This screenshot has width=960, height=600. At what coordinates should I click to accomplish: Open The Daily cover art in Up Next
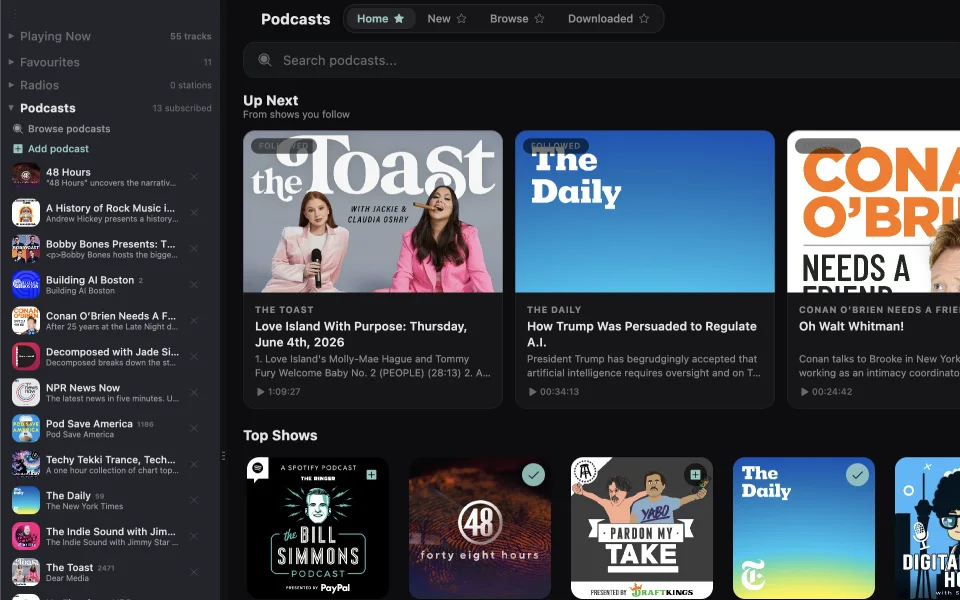point(645,211)
